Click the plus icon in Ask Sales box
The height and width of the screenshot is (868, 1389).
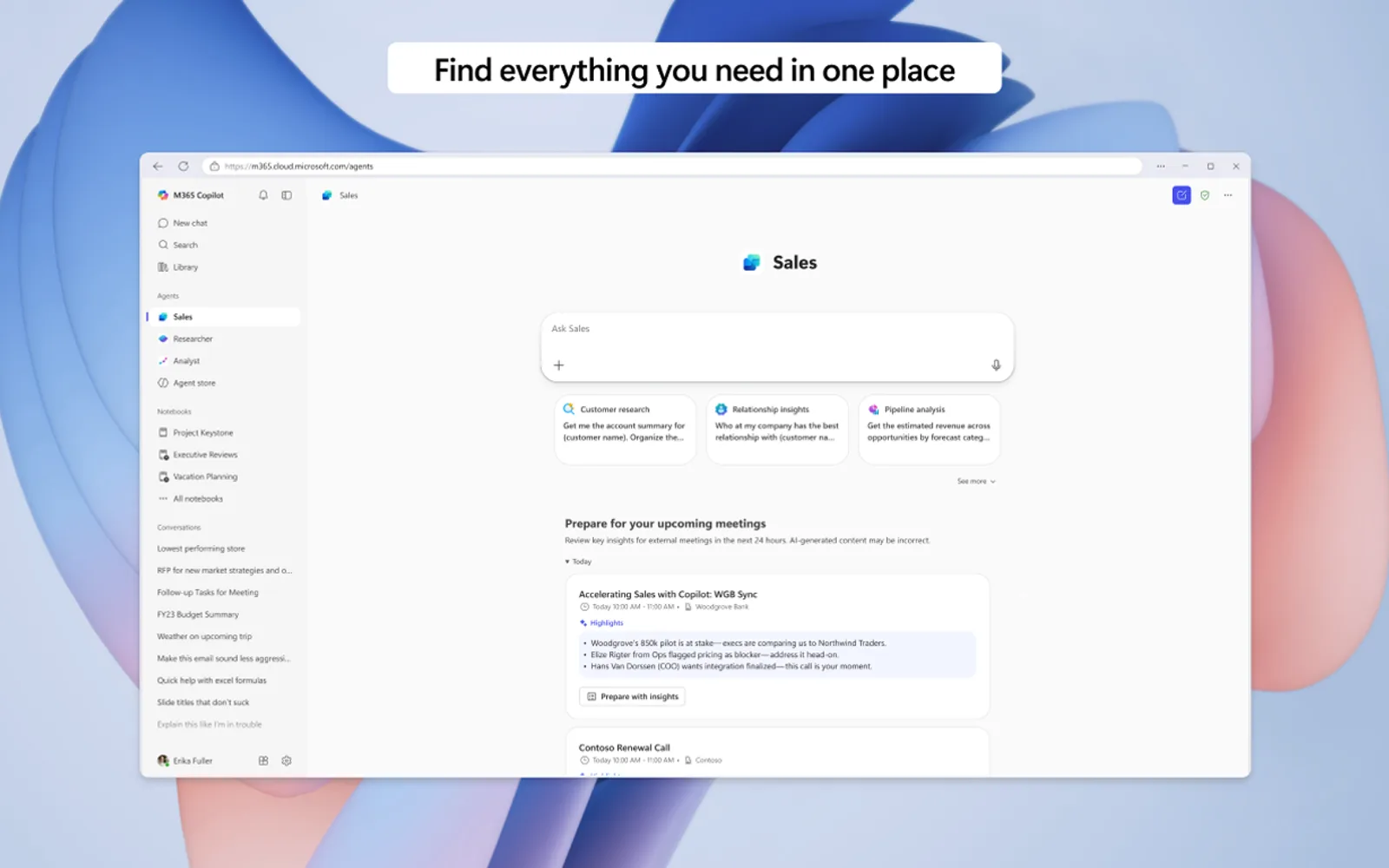pyautogui.click(x=559, y=365)
